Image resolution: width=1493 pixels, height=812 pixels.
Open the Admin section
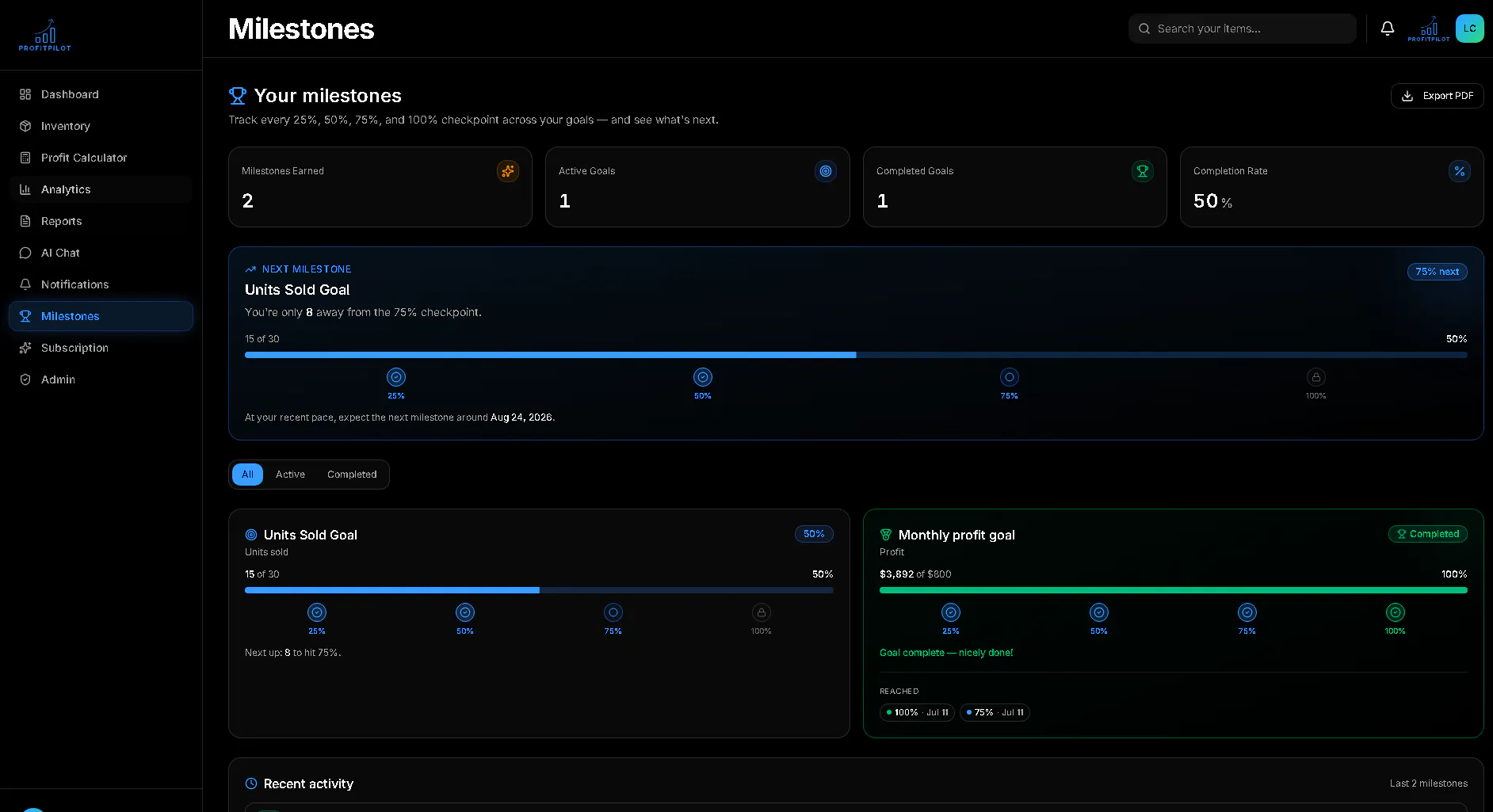coord(101,379)
